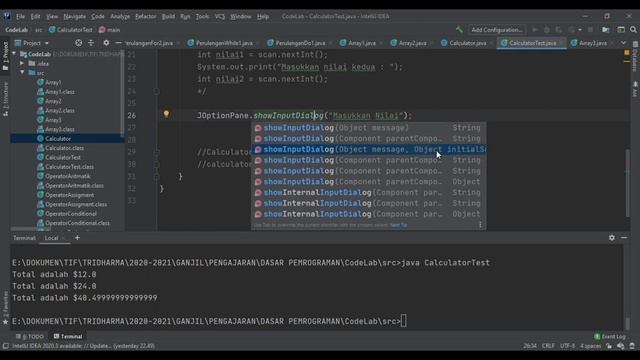Open Search Everywhere magnifier icon
This screenshot has height=360, width=640.
[633, 29]
